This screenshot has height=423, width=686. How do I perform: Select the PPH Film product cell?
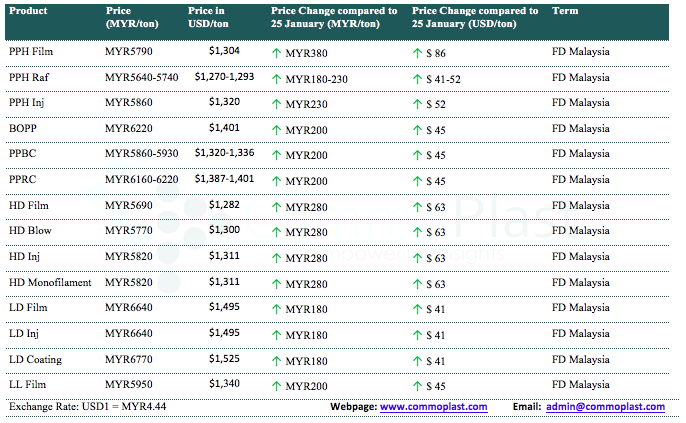pos(31,51)
